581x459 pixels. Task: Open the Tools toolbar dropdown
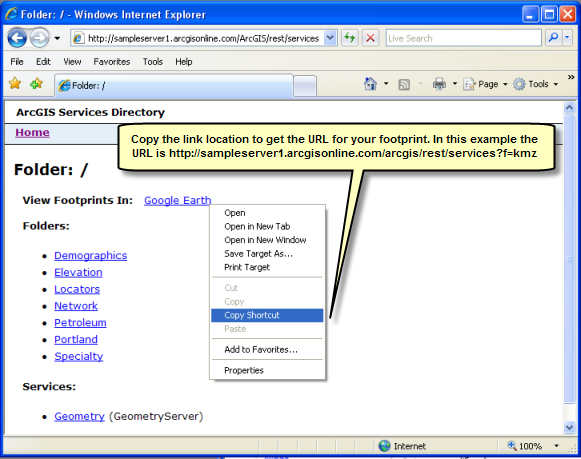[x=536, y=84]
